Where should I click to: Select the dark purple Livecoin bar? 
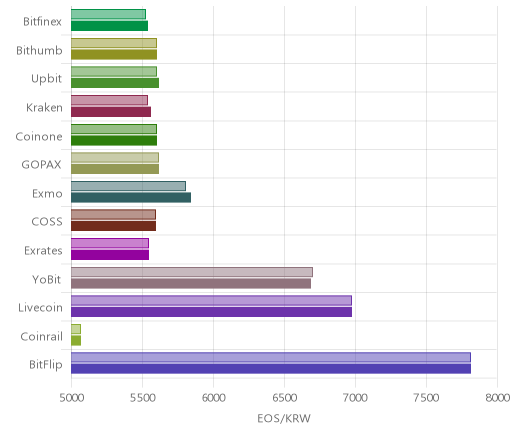pyautogui.click(x=211, y=312)
